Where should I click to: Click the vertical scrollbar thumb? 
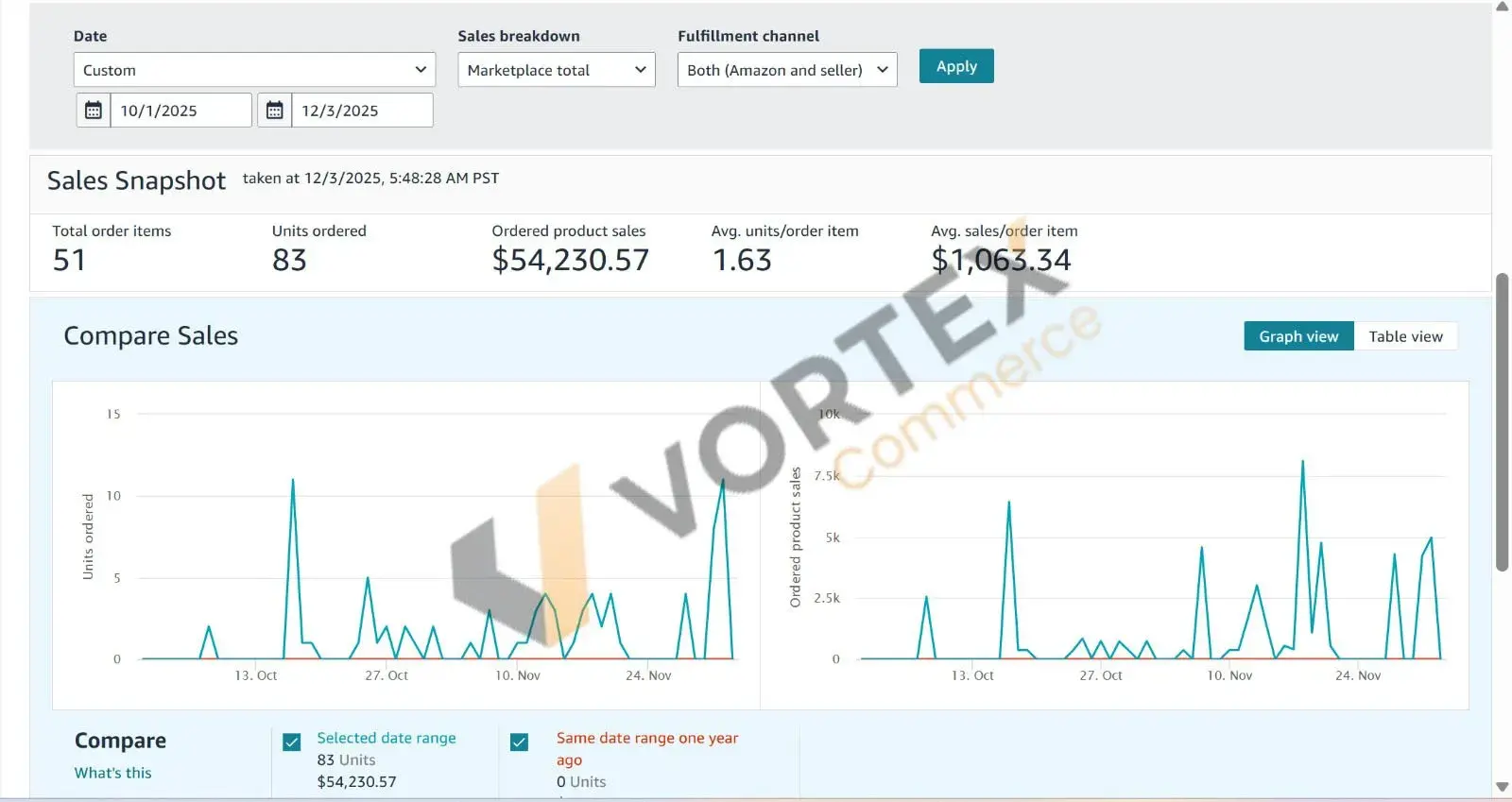coord(1502,422)
